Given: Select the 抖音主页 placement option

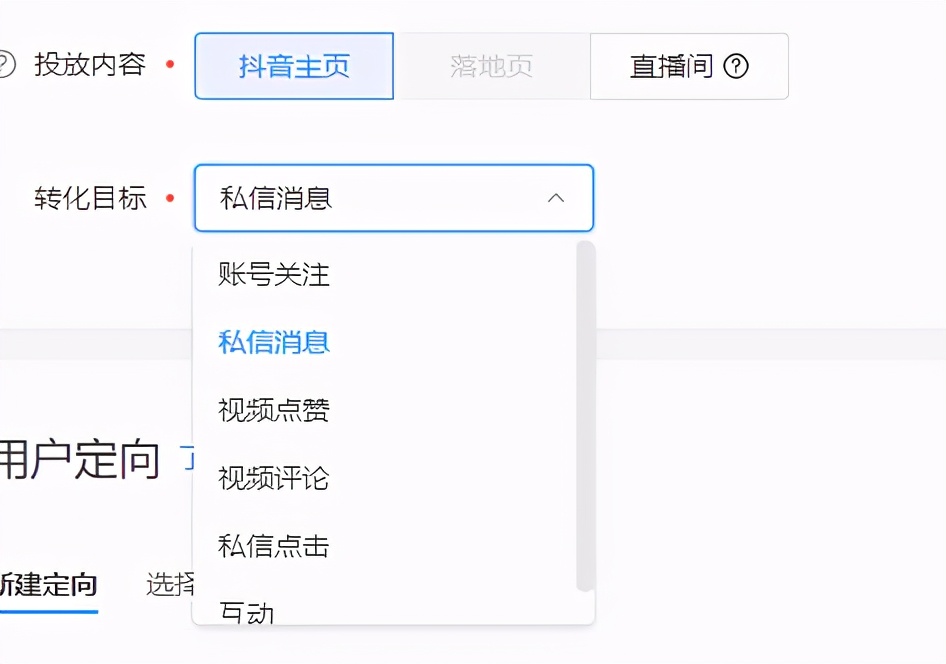Looking at the screenshot, I should [293, 66].
